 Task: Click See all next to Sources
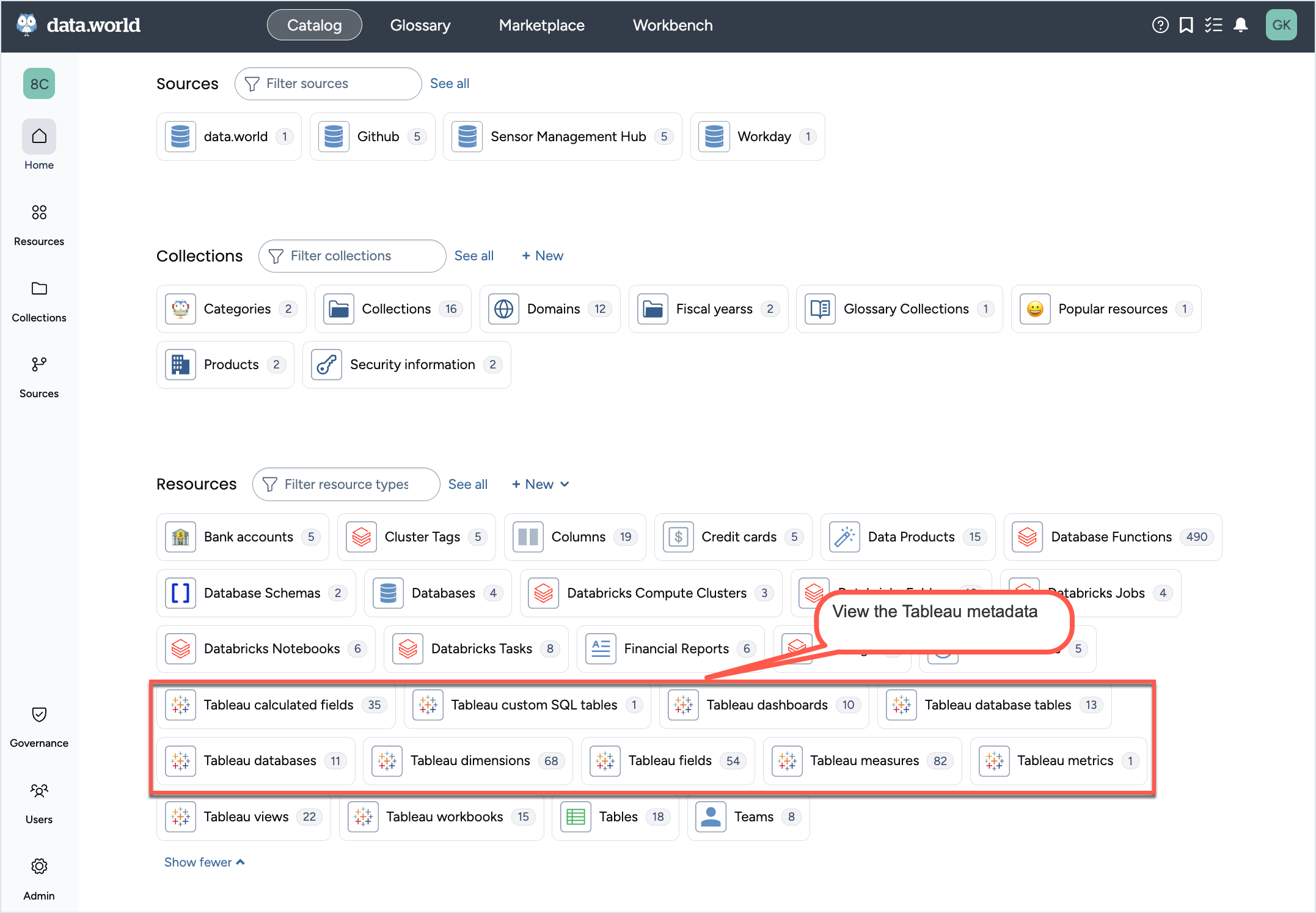[449, 83]
